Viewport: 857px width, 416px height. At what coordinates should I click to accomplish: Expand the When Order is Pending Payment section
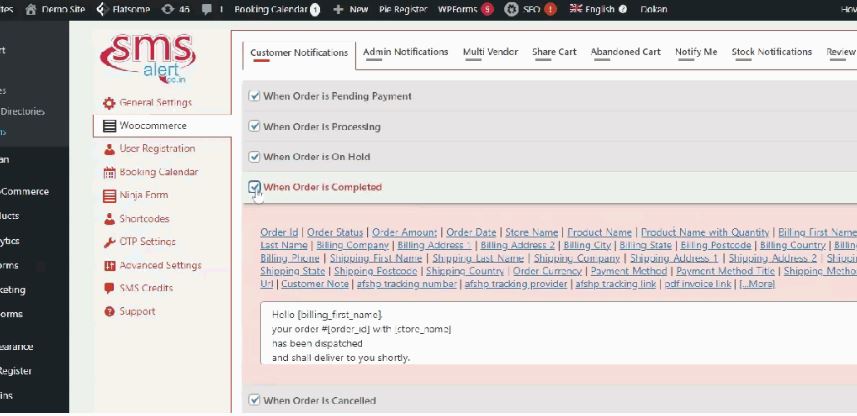549,96
